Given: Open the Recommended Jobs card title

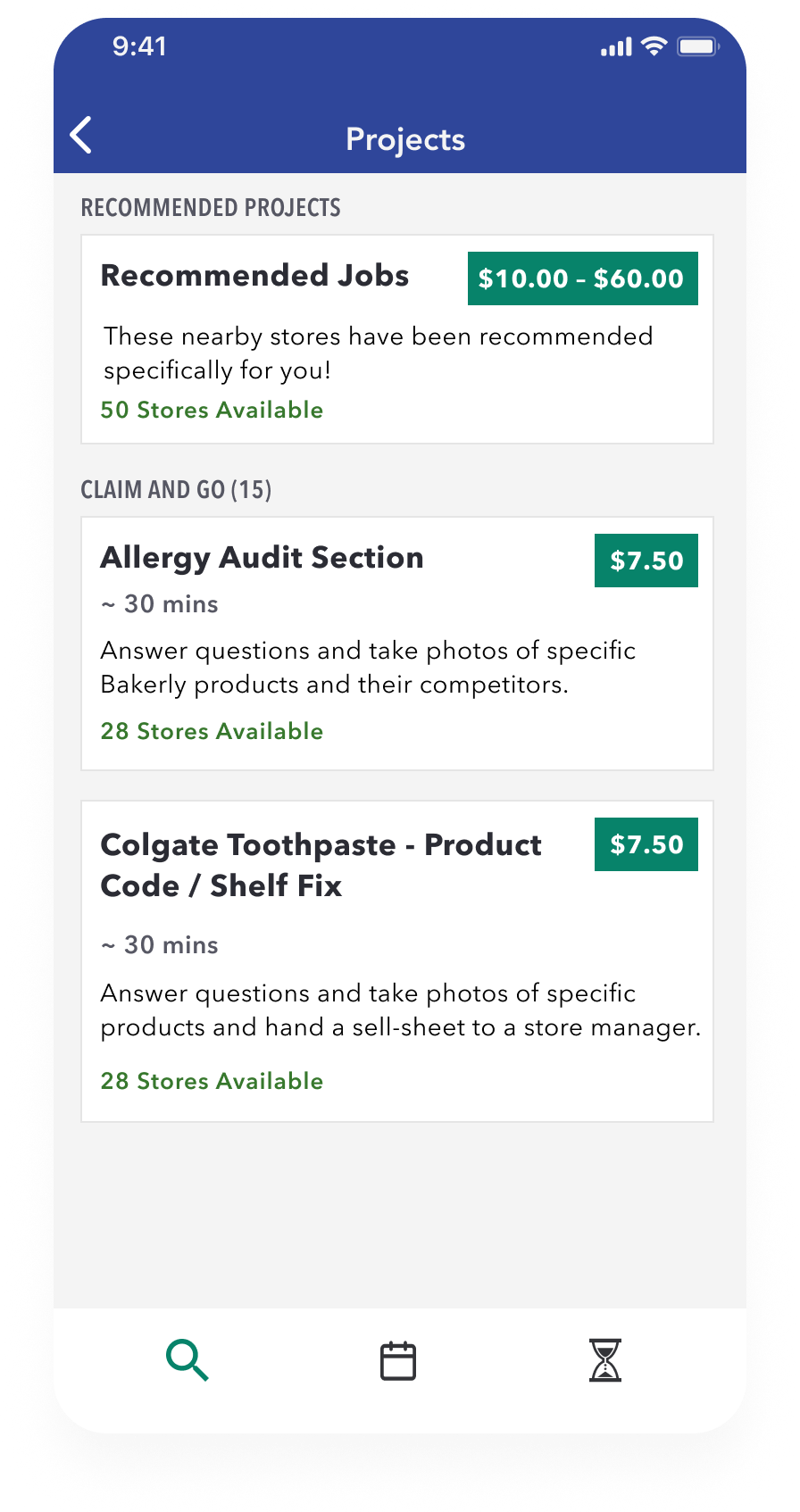Looking at the screenshot, I should (x=254, y=276).
